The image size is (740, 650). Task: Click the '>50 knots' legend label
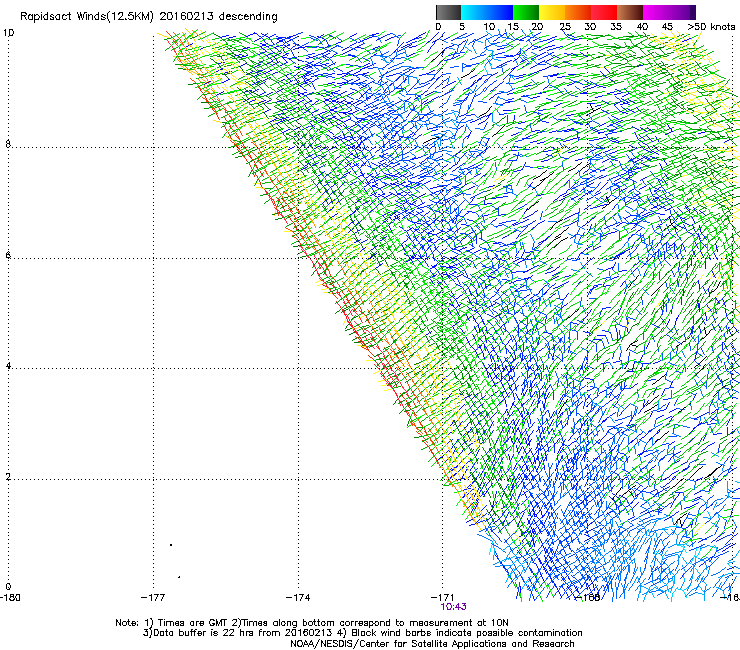tap(711, 27)
